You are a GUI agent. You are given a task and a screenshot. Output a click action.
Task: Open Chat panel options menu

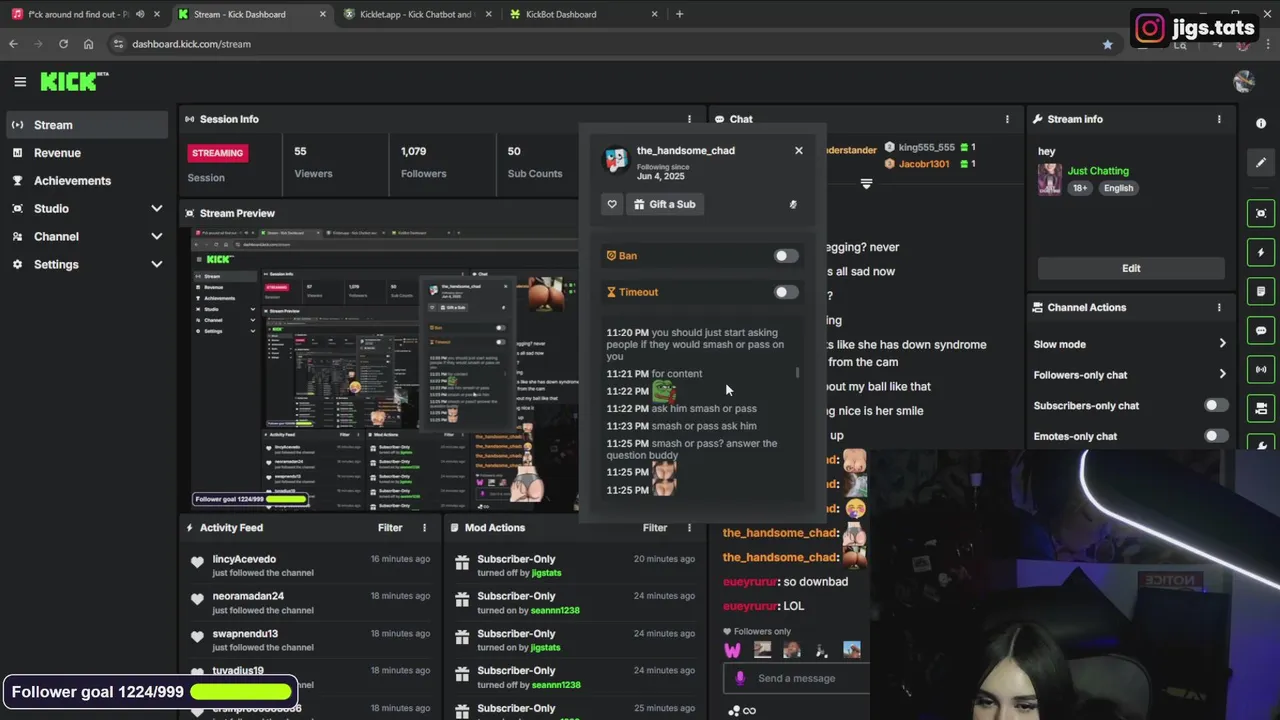click(x=1007, y=119)
